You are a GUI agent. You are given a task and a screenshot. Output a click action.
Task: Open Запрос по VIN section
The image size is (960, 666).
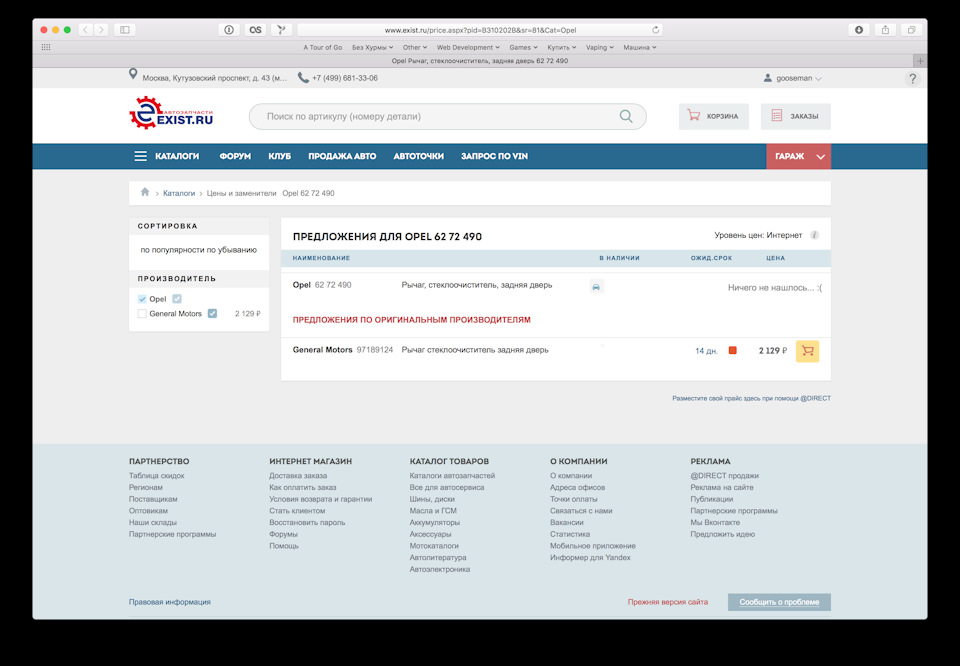click(494, 156)
